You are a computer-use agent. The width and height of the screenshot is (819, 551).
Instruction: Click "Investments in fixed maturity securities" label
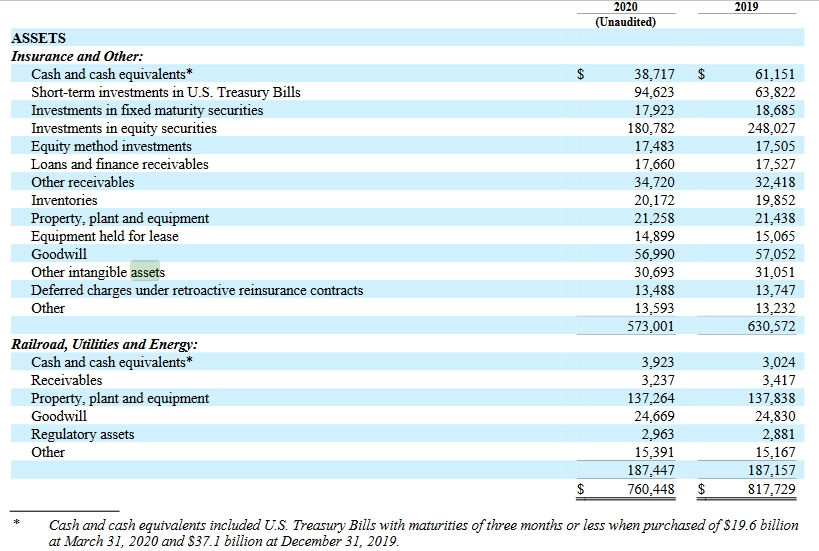tap(147, 110)
